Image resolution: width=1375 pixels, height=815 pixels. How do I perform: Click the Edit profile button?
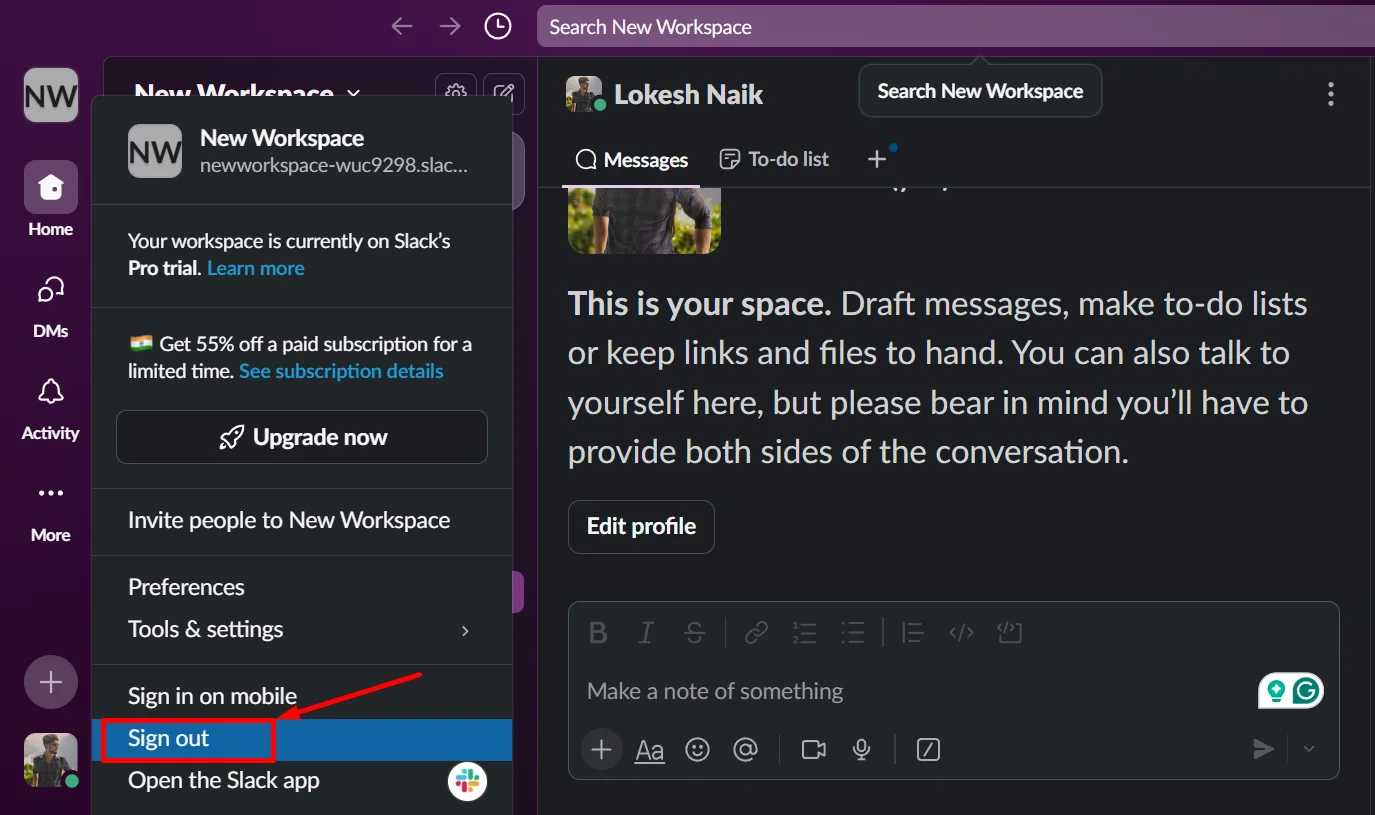[x=641, y=527]
